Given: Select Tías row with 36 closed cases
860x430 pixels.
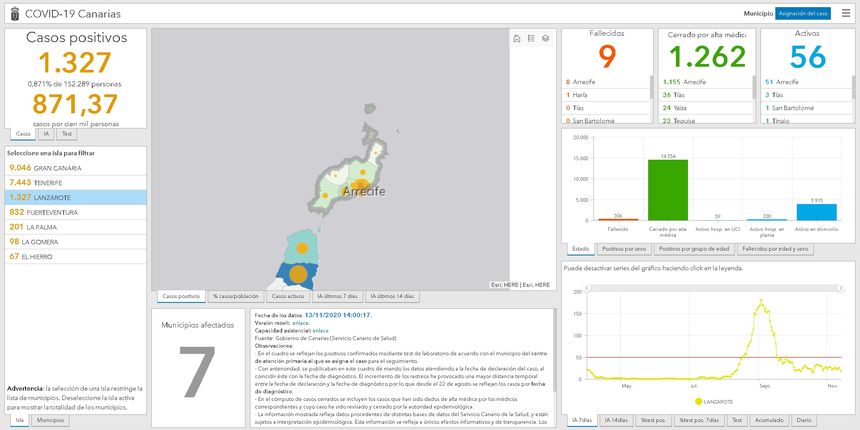Looking at the screenshot, I should 706,95.
